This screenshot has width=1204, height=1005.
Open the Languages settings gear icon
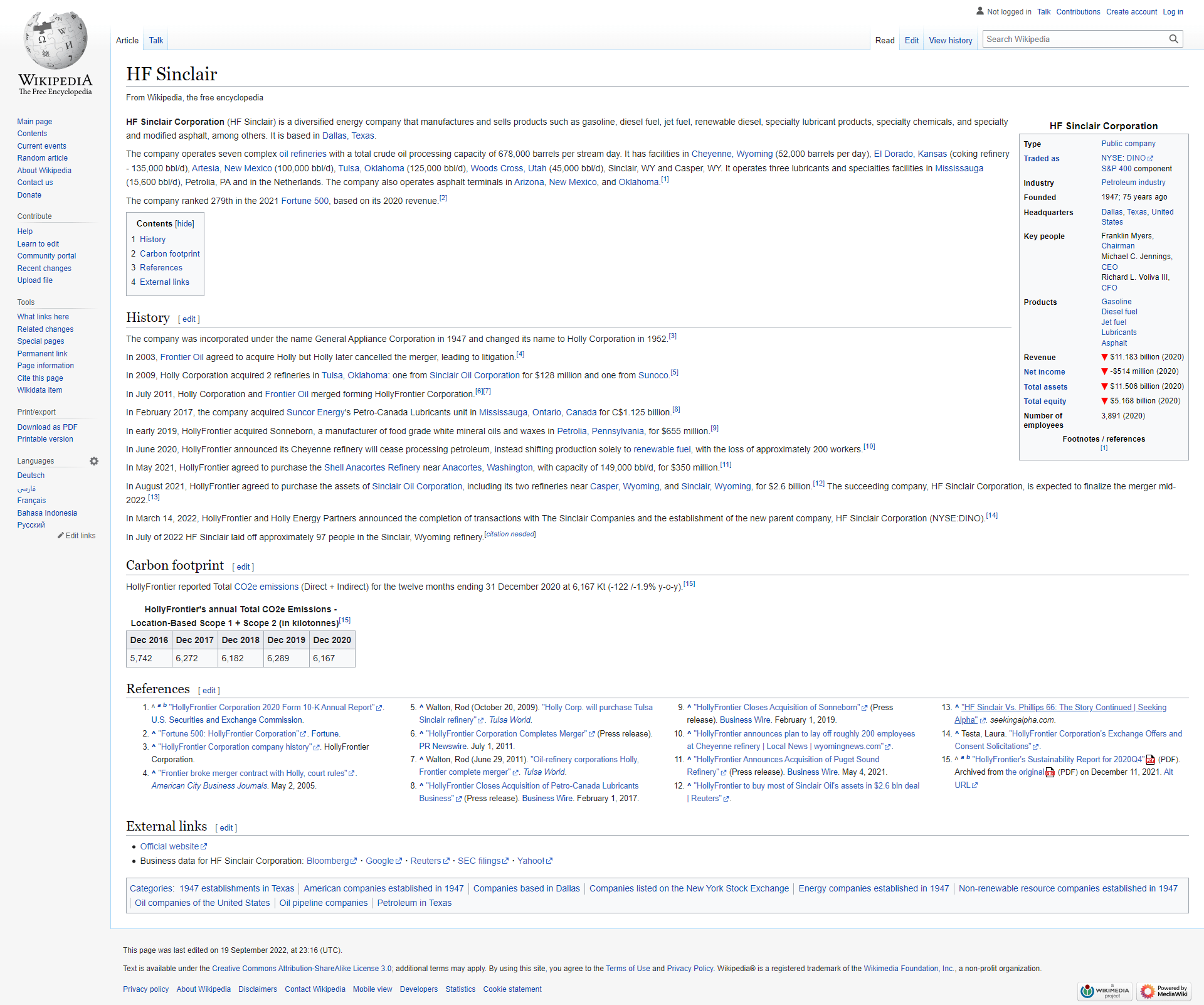94,461
